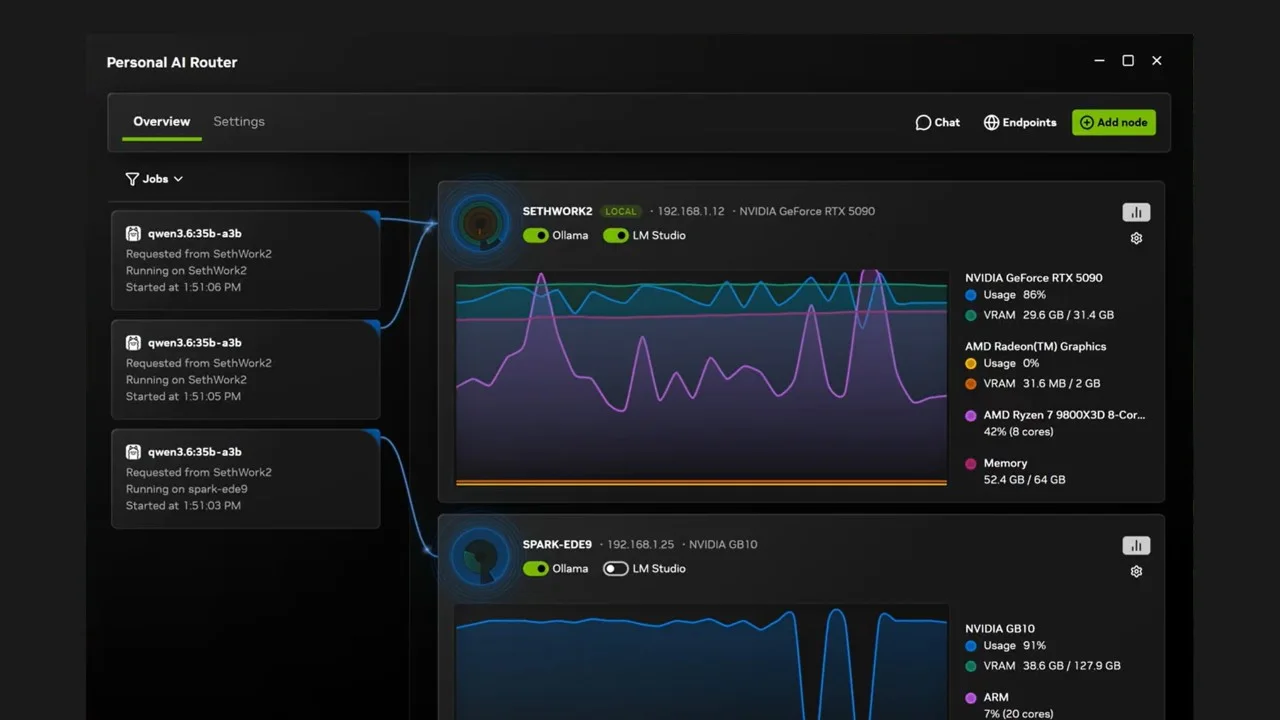Open SPARK-EDE9 settings gear icon
This screenshot has height=720, width=1280.
(1136, 572)
